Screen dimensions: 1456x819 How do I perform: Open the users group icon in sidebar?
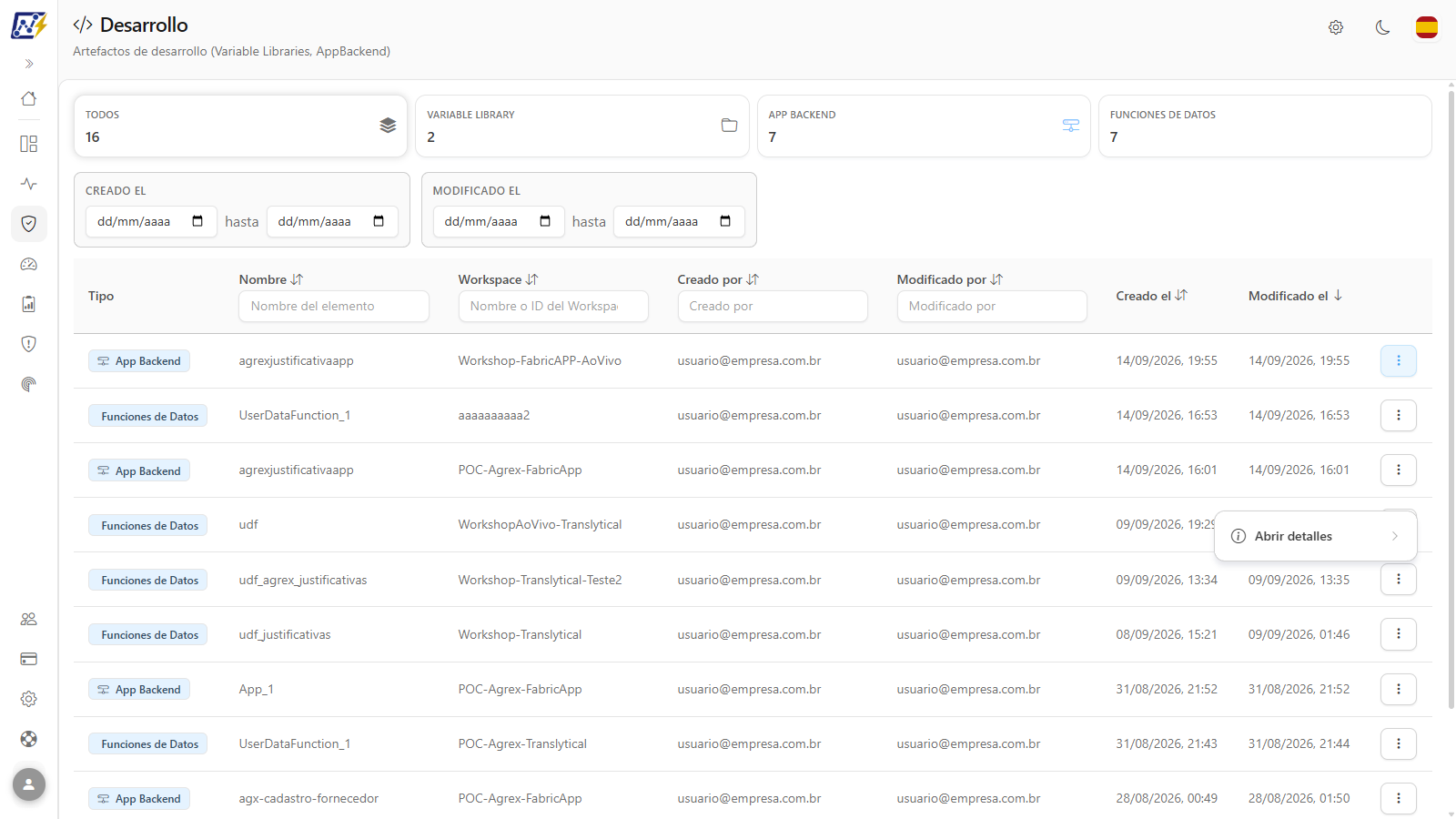tap(29, 619)
